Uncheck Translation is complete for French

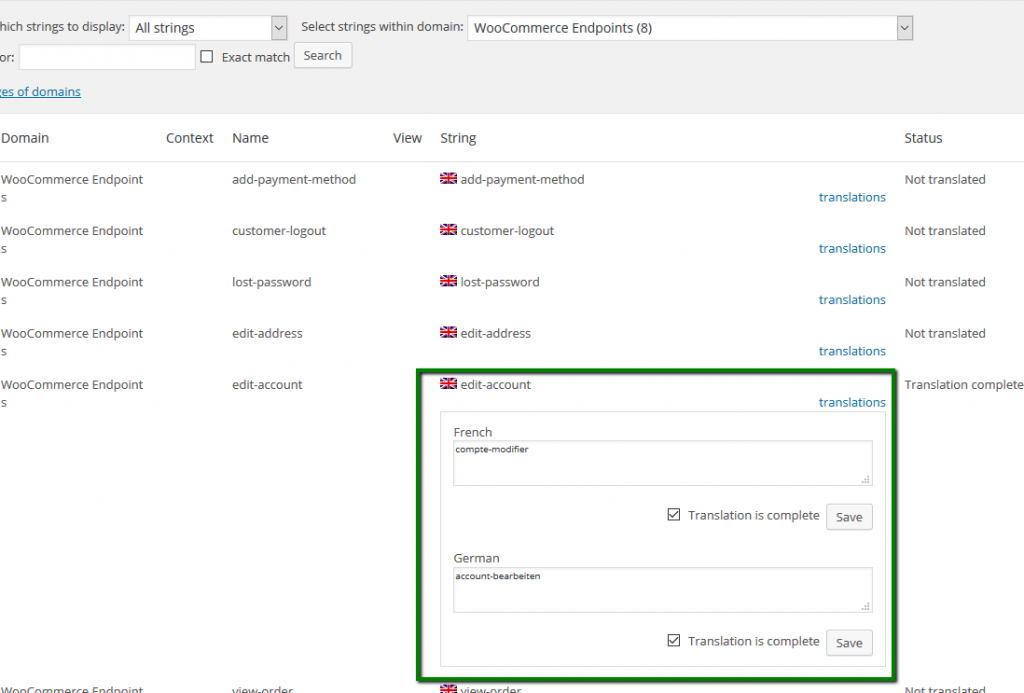point(674,515)
